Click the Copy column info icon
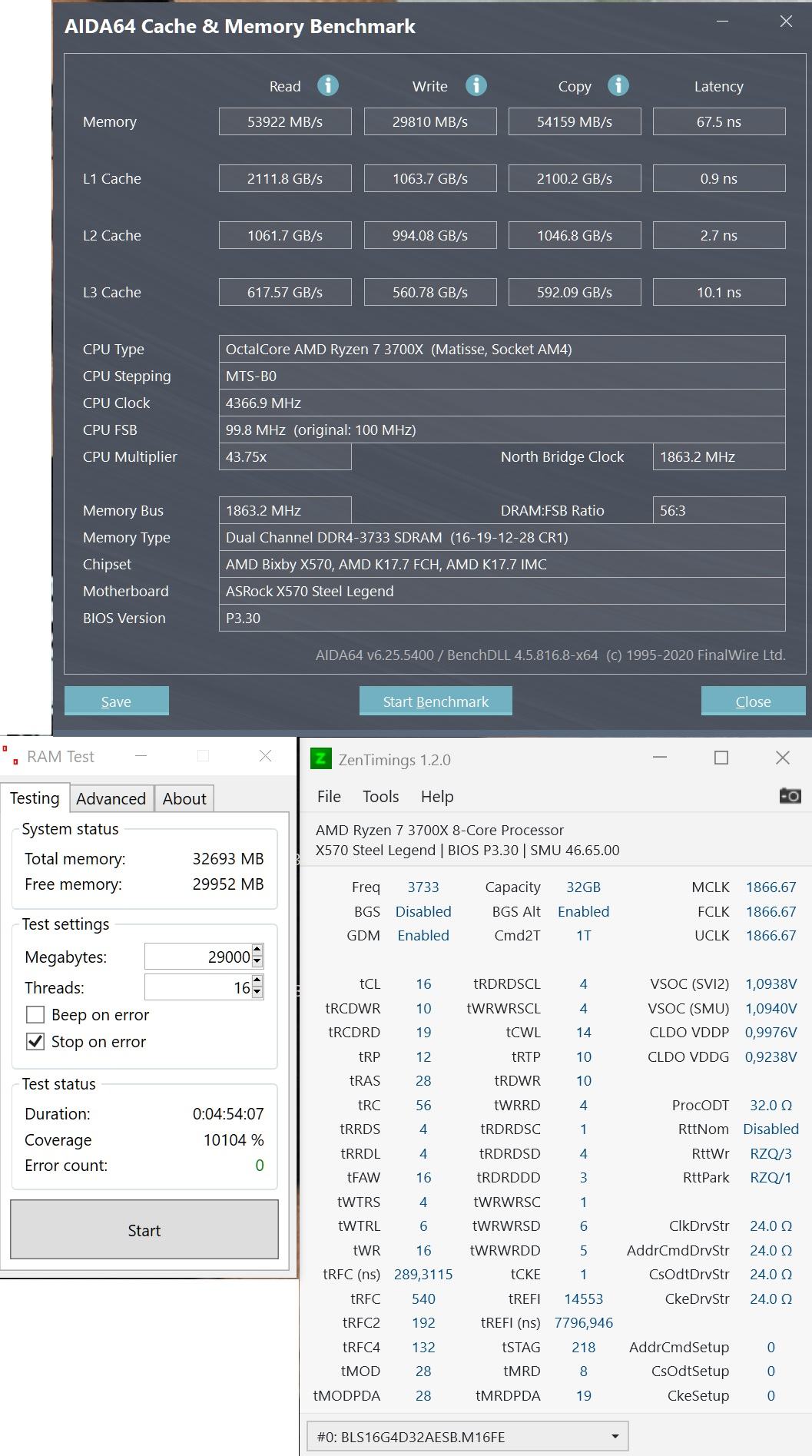The height and width of the screenshot is (1456, 812). (618, 85)
